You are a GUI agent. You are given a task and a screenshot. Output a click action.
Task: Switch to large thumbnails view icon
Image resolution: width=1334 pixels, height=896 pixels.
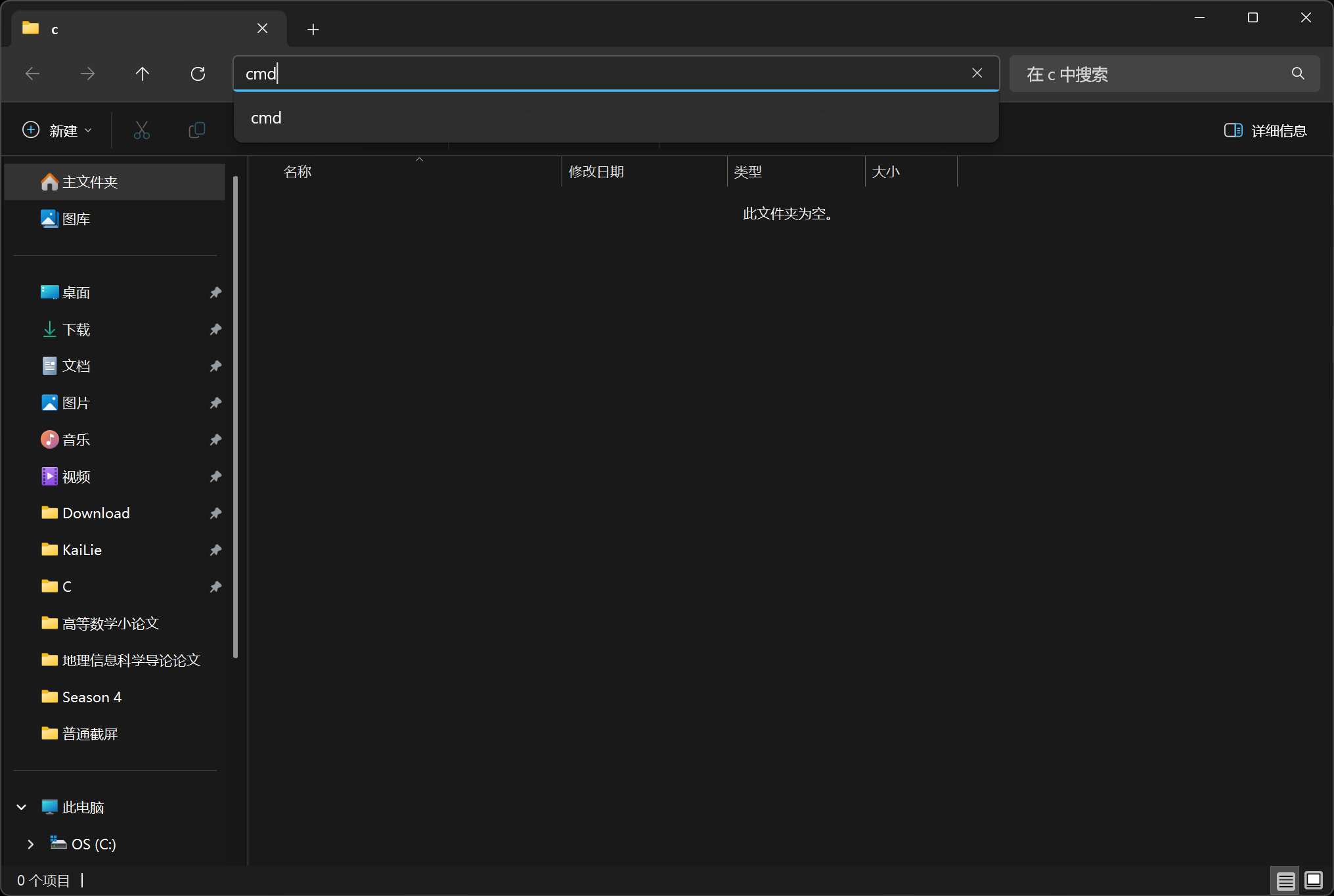coord(1314,880)
